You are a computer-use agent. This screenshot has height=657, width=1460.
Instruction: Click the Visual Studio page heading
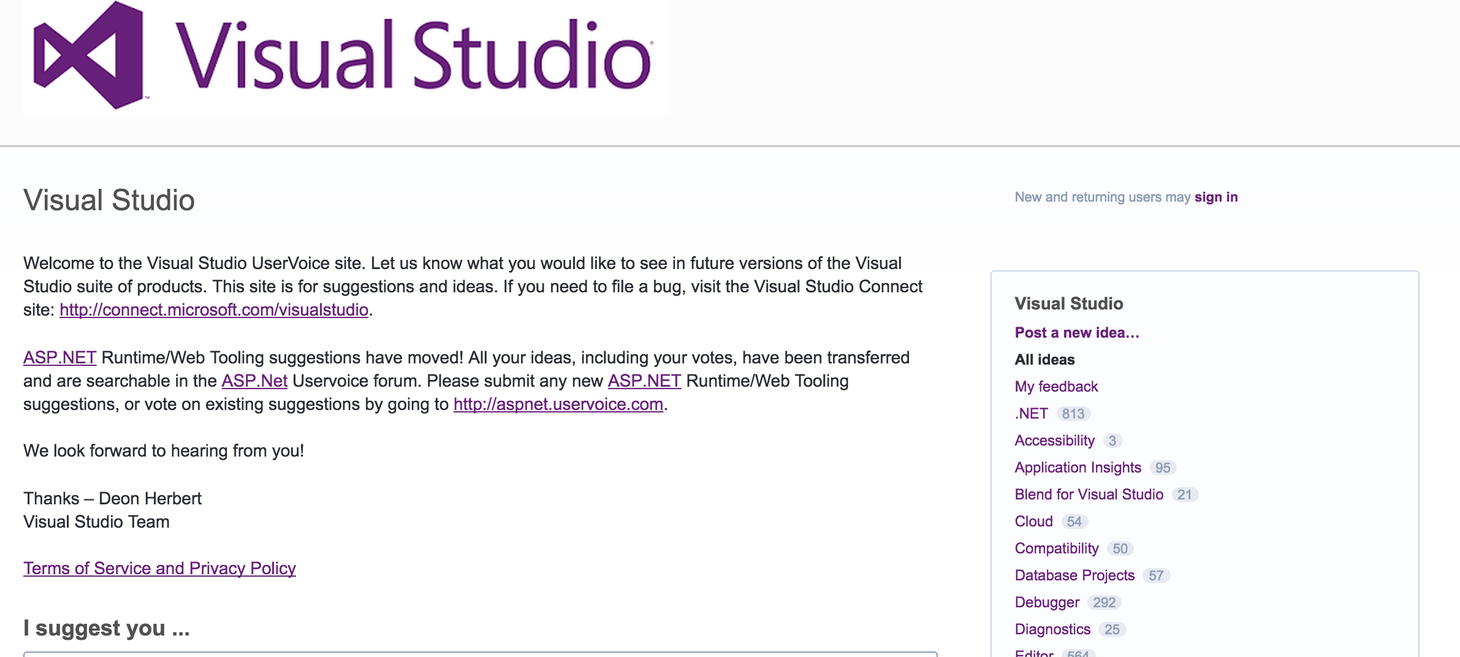click(109, 200)
